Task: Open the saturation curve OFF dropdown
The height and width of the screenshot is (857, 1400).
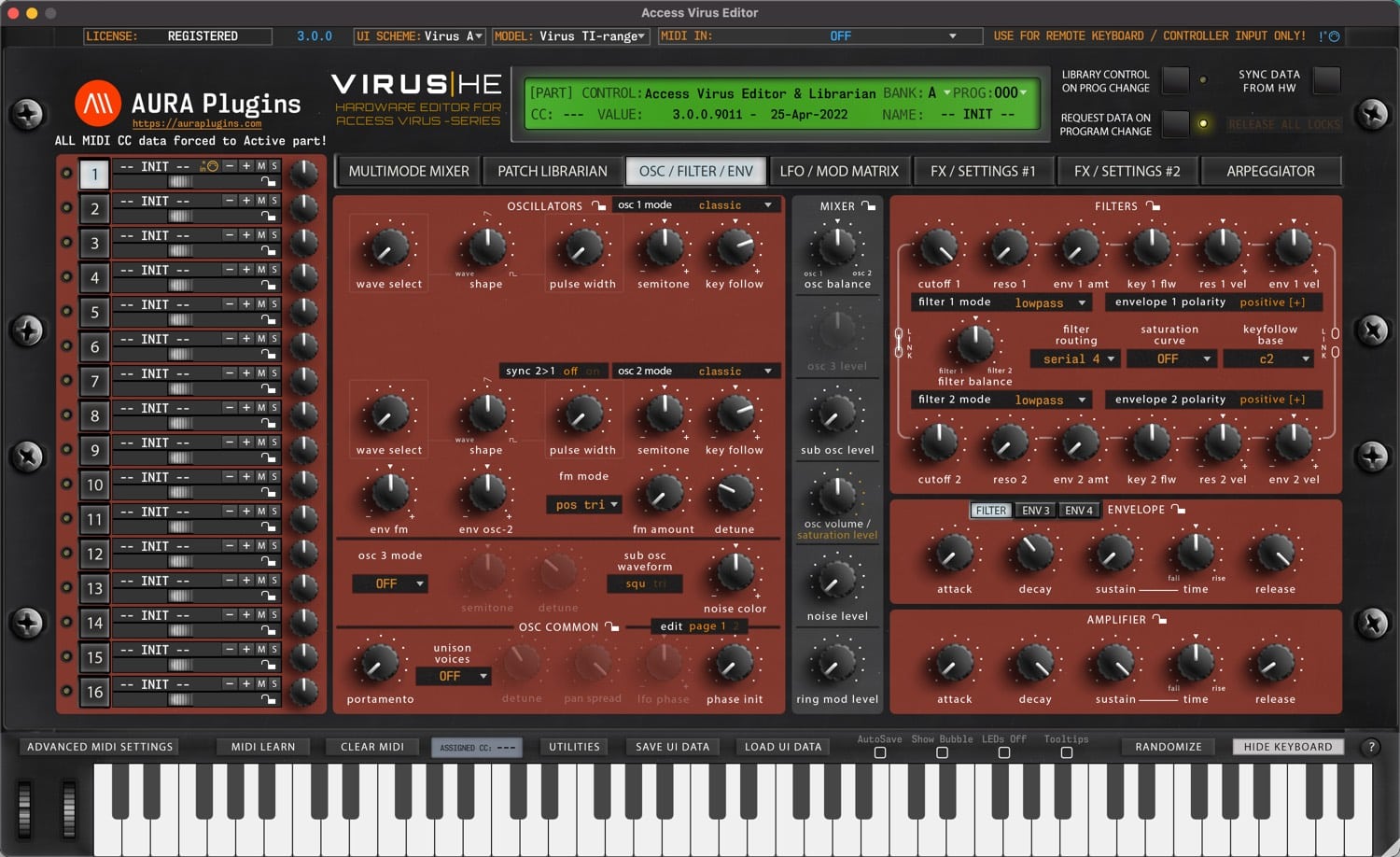Action: pos(1171,359)
